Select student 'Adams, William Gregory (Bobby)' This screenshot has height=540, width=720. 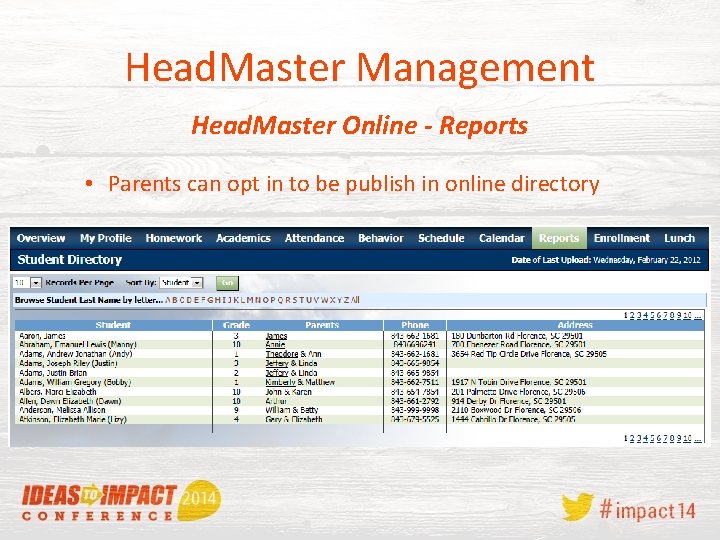(75, 382)
